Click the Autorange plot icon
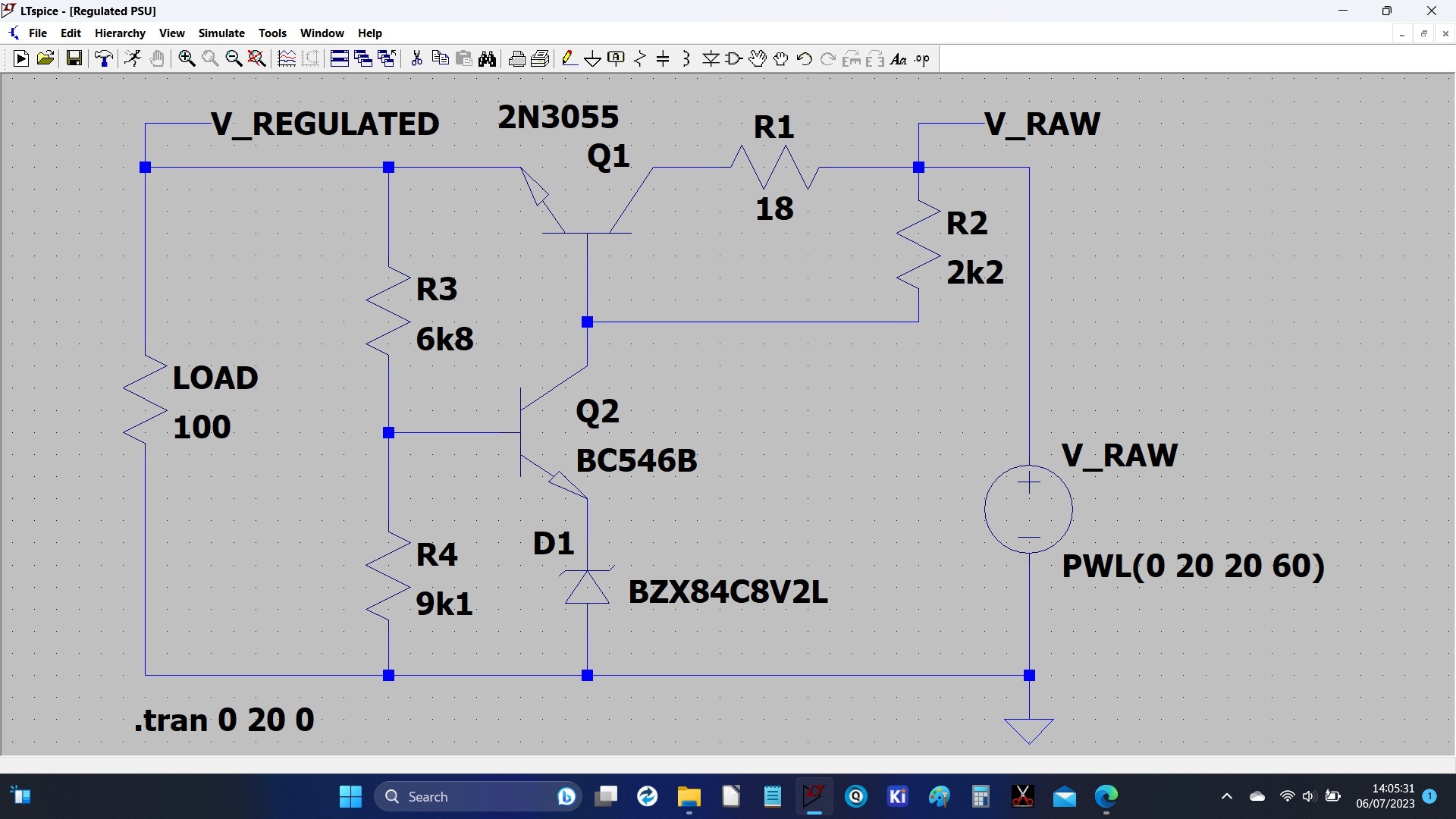 [287, 59]
